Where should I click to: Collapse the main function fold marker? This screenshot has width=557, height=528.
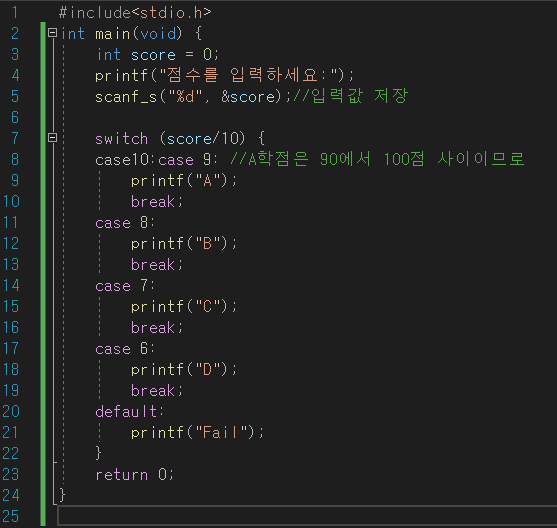coord(53,33)
